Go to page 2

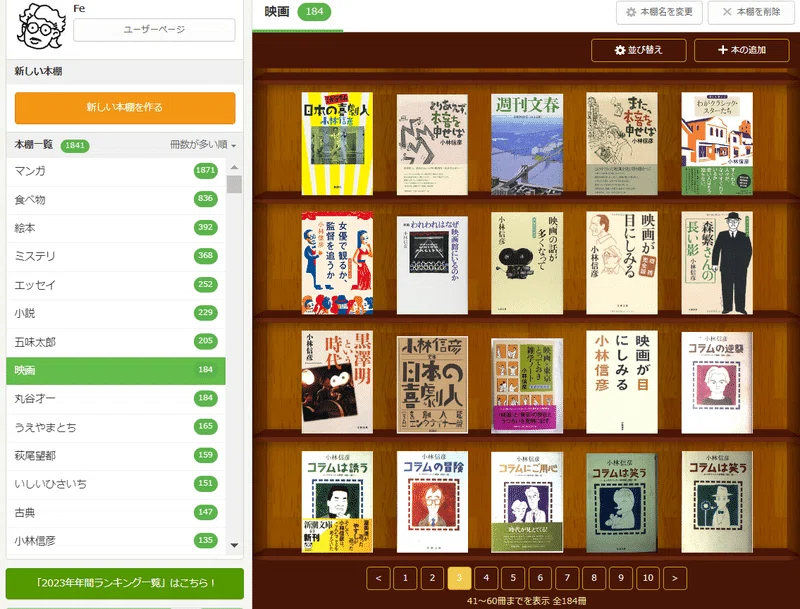coord(432,578)
